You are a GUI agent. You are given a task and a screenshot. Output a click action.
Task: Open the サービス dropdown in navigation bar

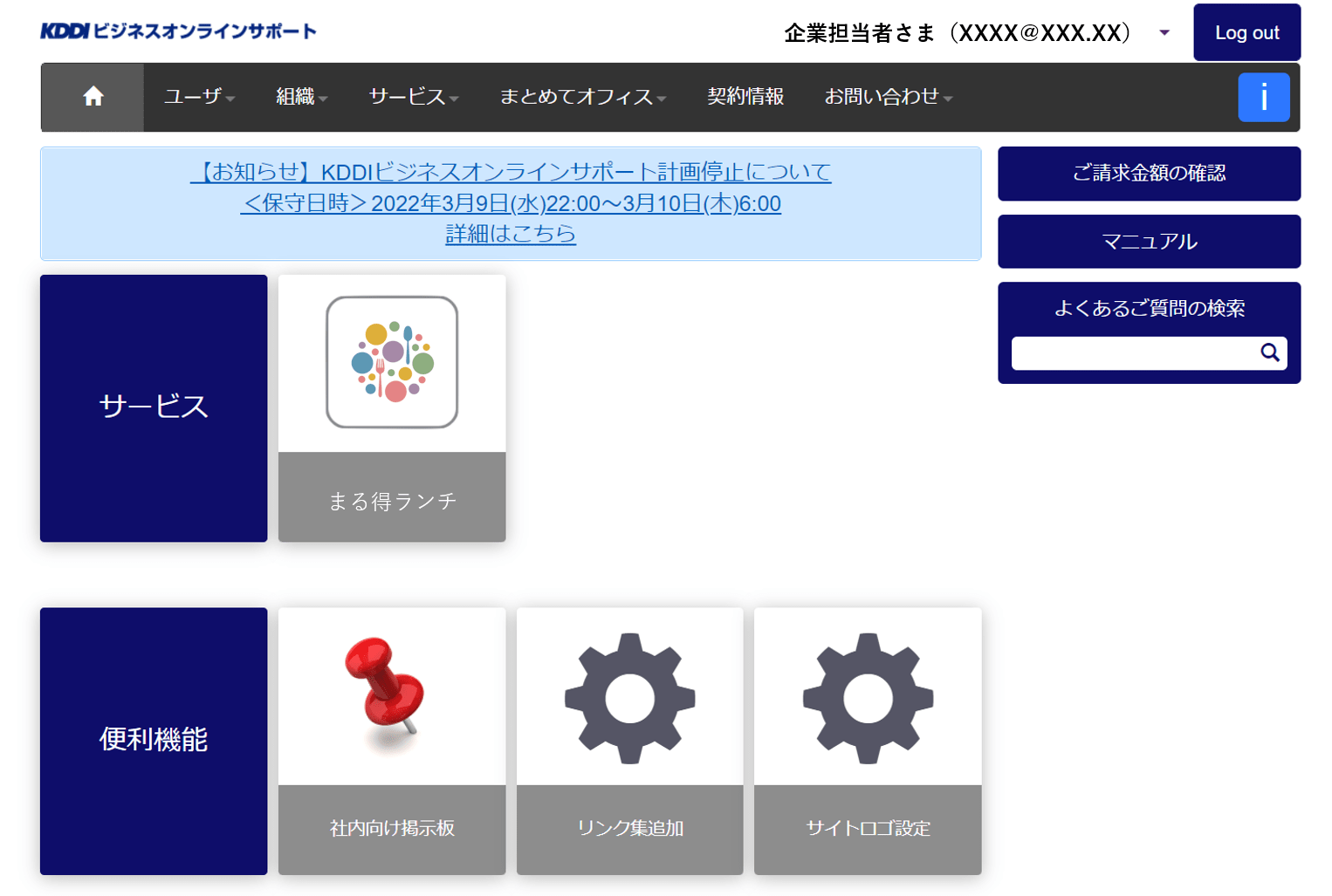413,97
